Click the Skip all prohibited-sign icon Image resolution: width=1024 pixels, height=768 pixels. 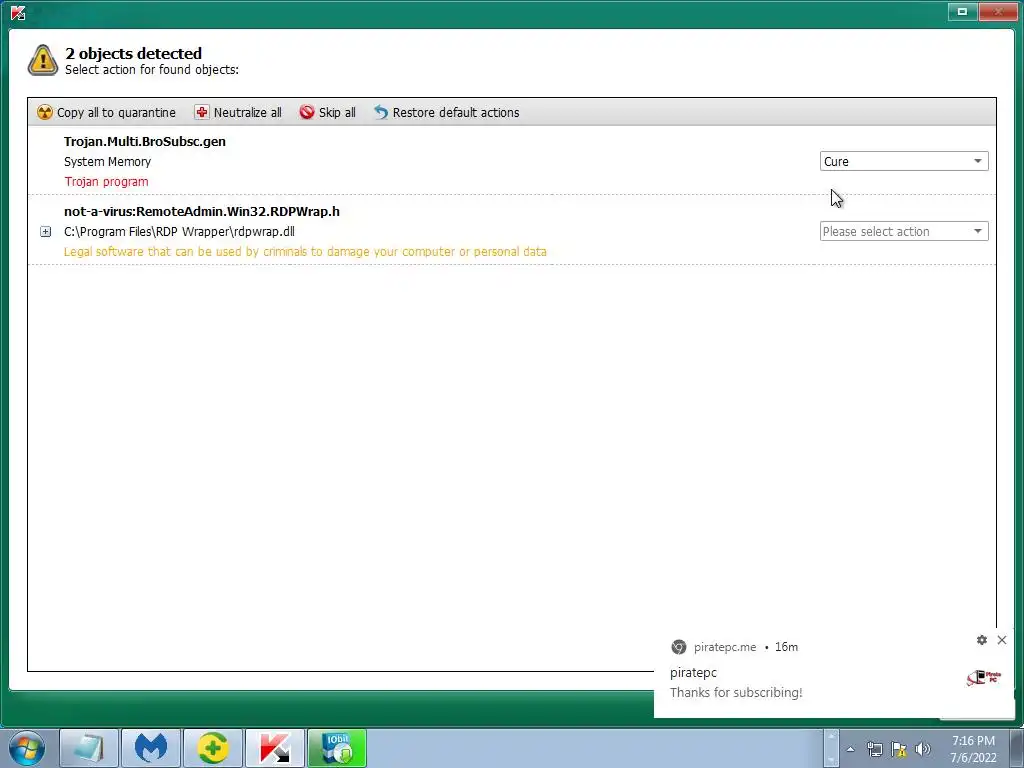(307, 112)
